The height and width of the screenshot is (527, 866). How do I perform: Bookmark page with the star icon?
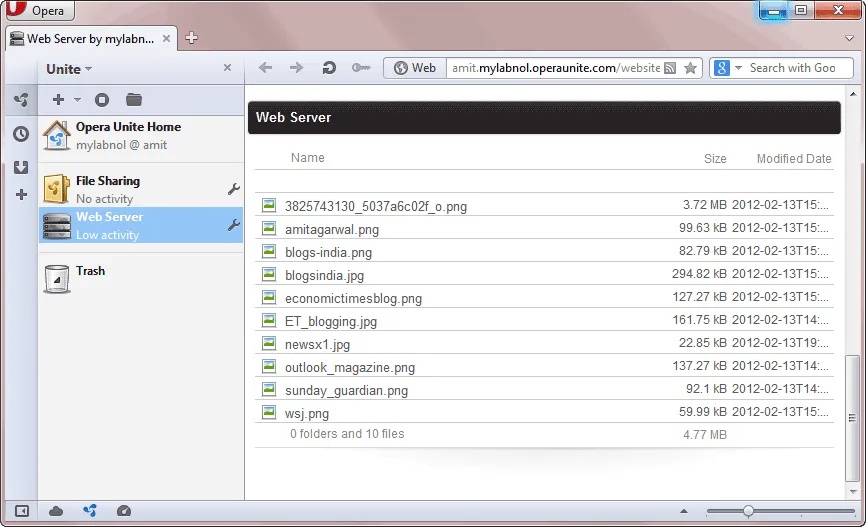tap(690, 68)
